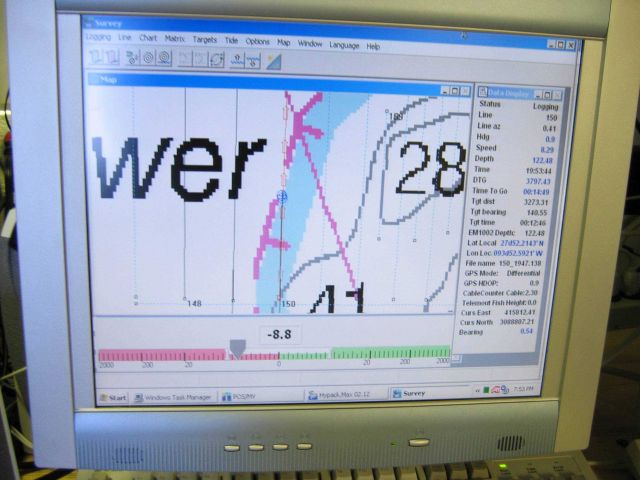The image size is (640, 480).
Task: Click the Map window title bar
Action: (261, 83)
